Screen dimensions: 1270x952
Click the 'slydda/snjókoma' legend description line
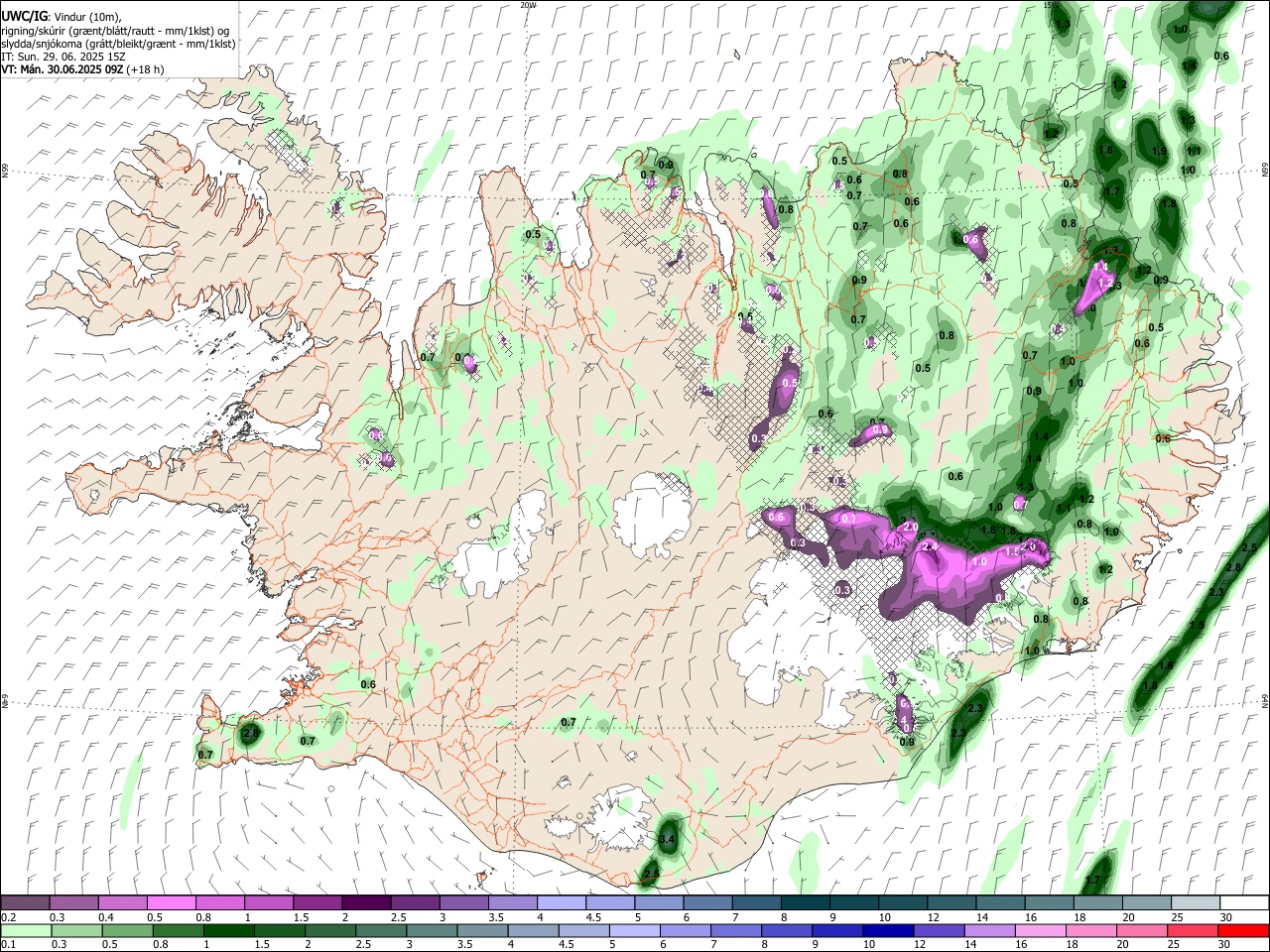118,44
